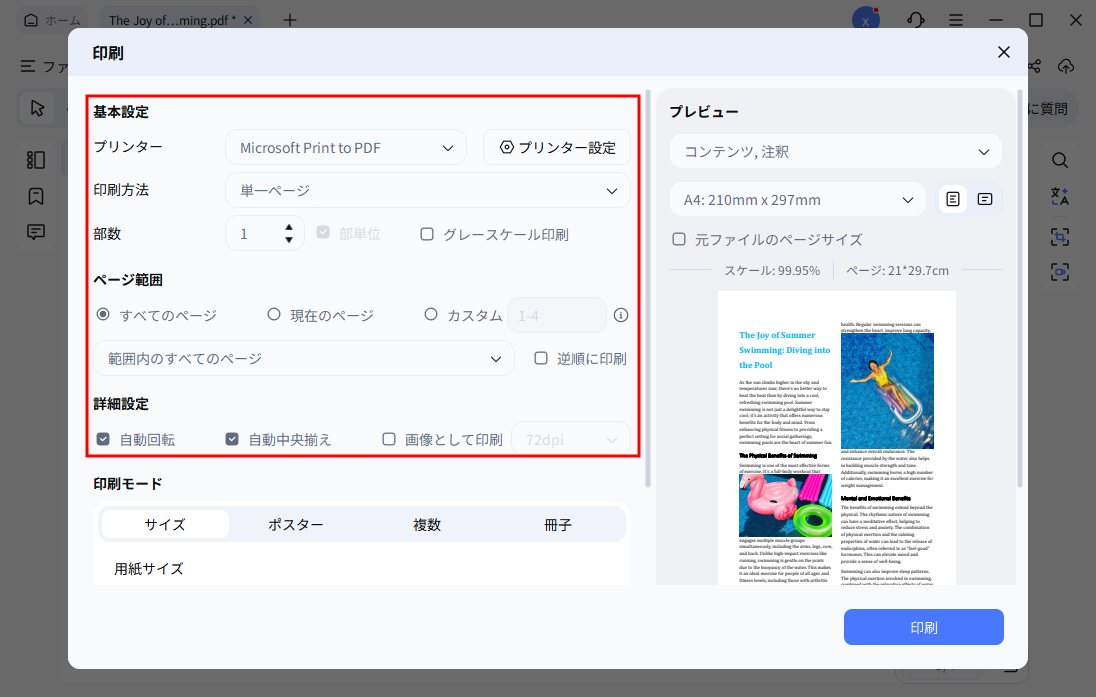The width and height of the screenshot is (1096, 697).
Task: Switch to the ポスター print mode tab
Action: click(295, 523)
